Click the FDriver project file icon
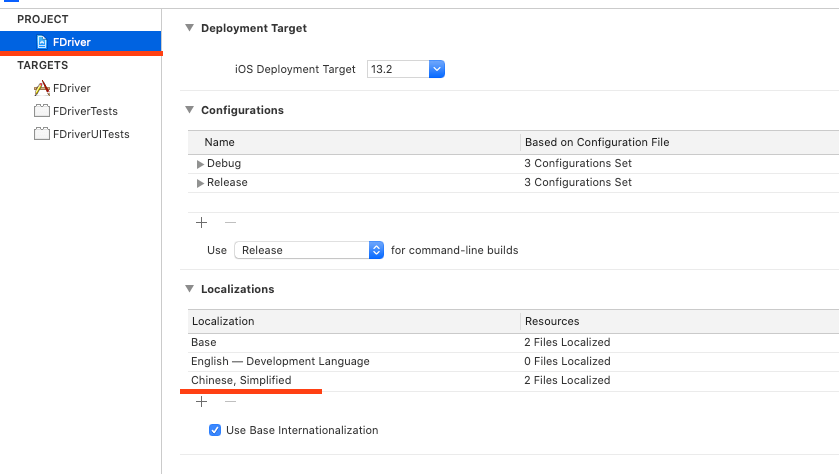Screen dimensions: 839x474 pos(41,42)
